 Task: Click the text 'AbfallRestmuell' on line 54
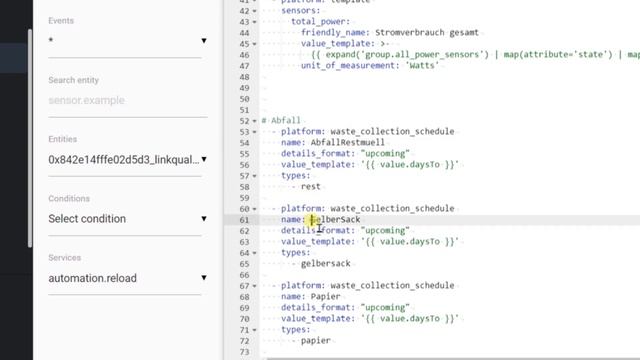(347, 142)
